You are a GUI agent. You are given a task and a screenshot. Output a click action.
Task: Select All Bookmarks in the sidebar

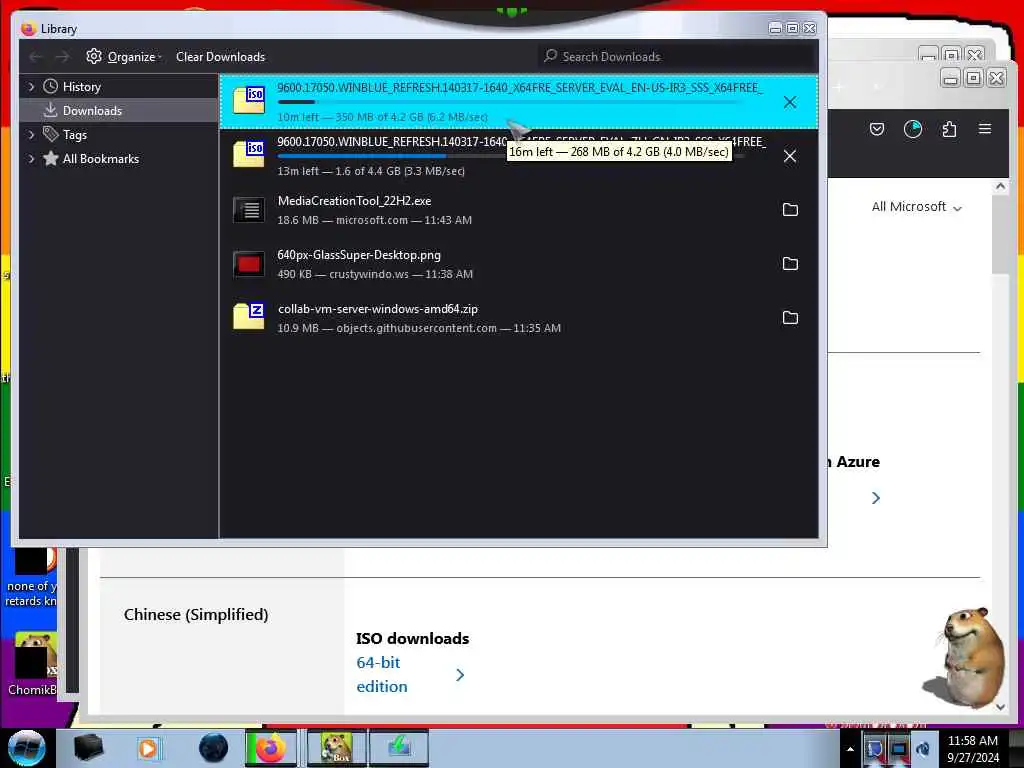click(x=101, y=159)
